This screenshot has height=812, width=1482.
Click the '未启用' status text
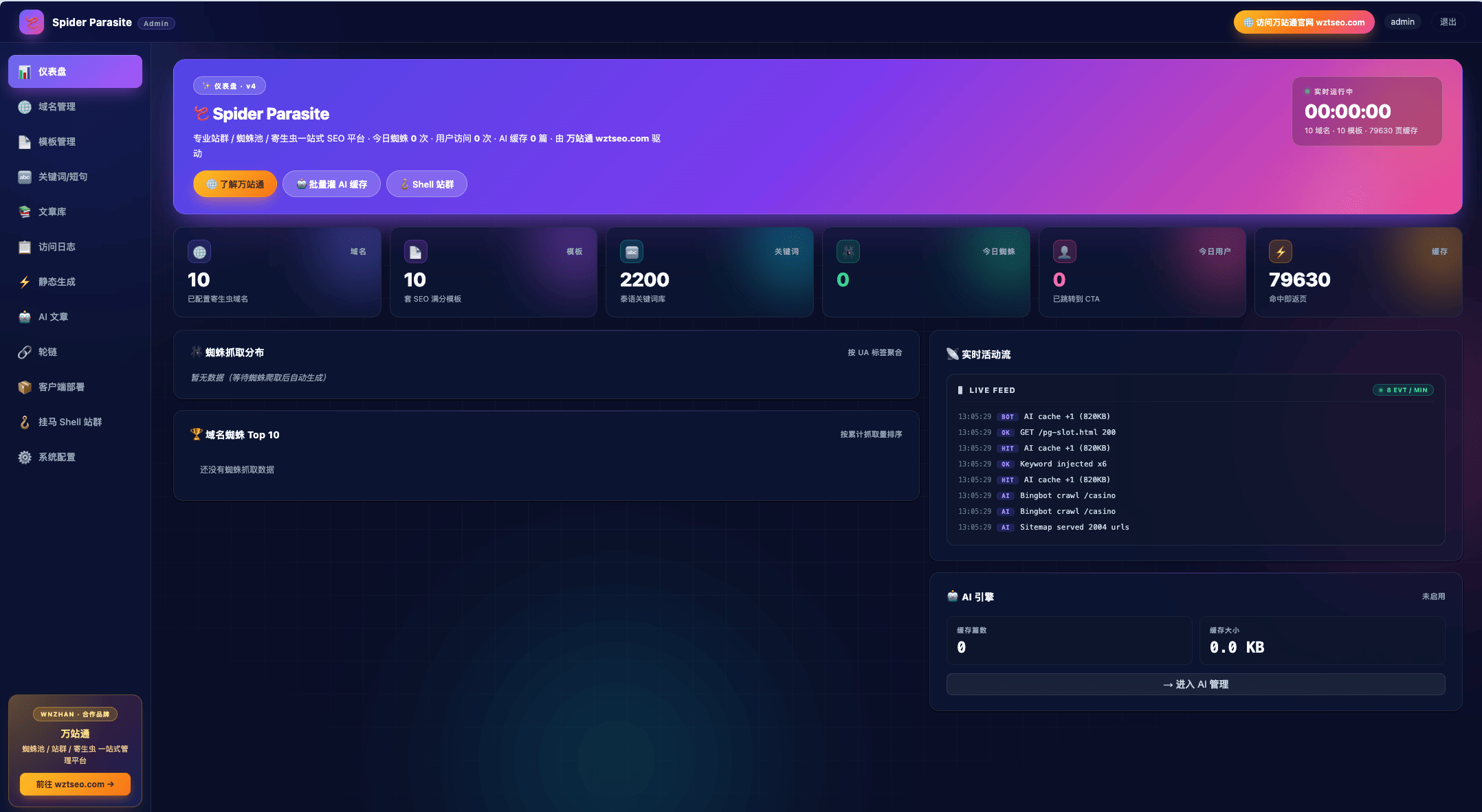tap(1433, 596)
